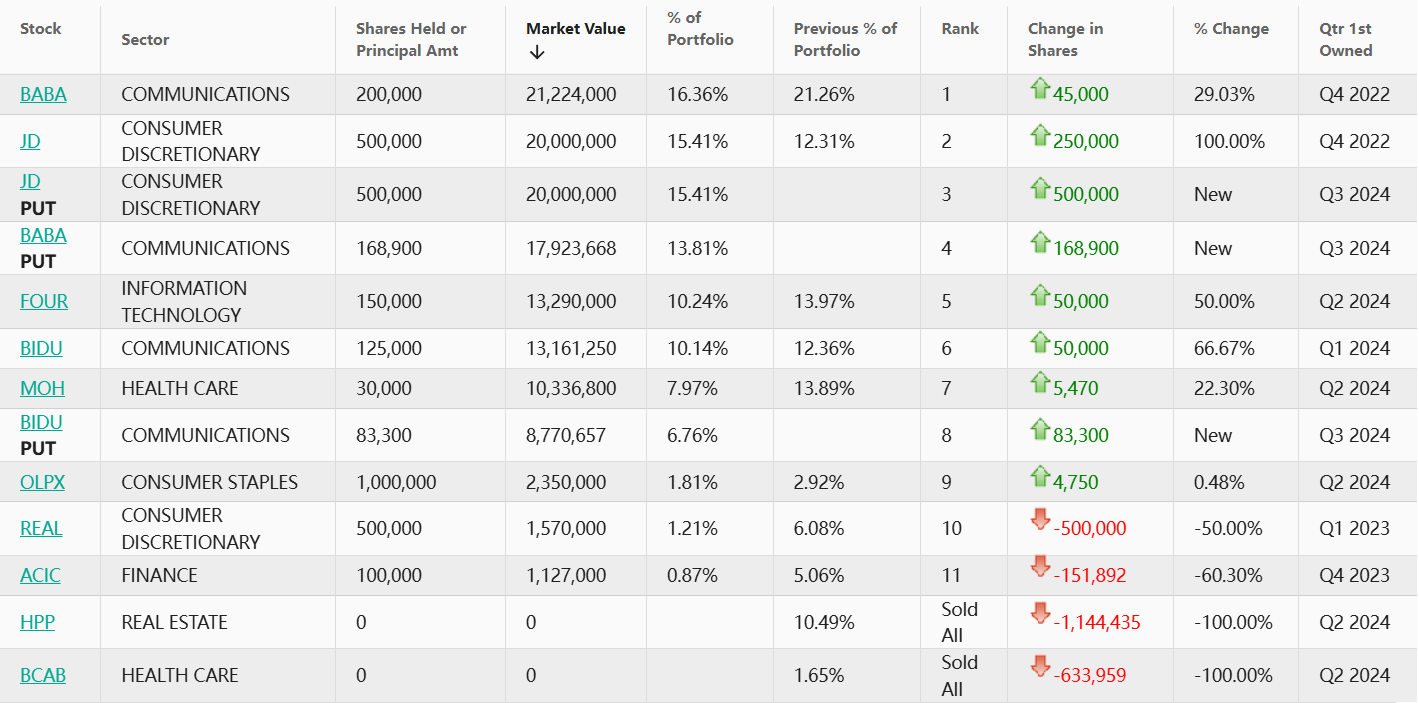Click green up arrow beside 83,300 change
This screenshot has height=703, width=1419.
click(1040, 428)
